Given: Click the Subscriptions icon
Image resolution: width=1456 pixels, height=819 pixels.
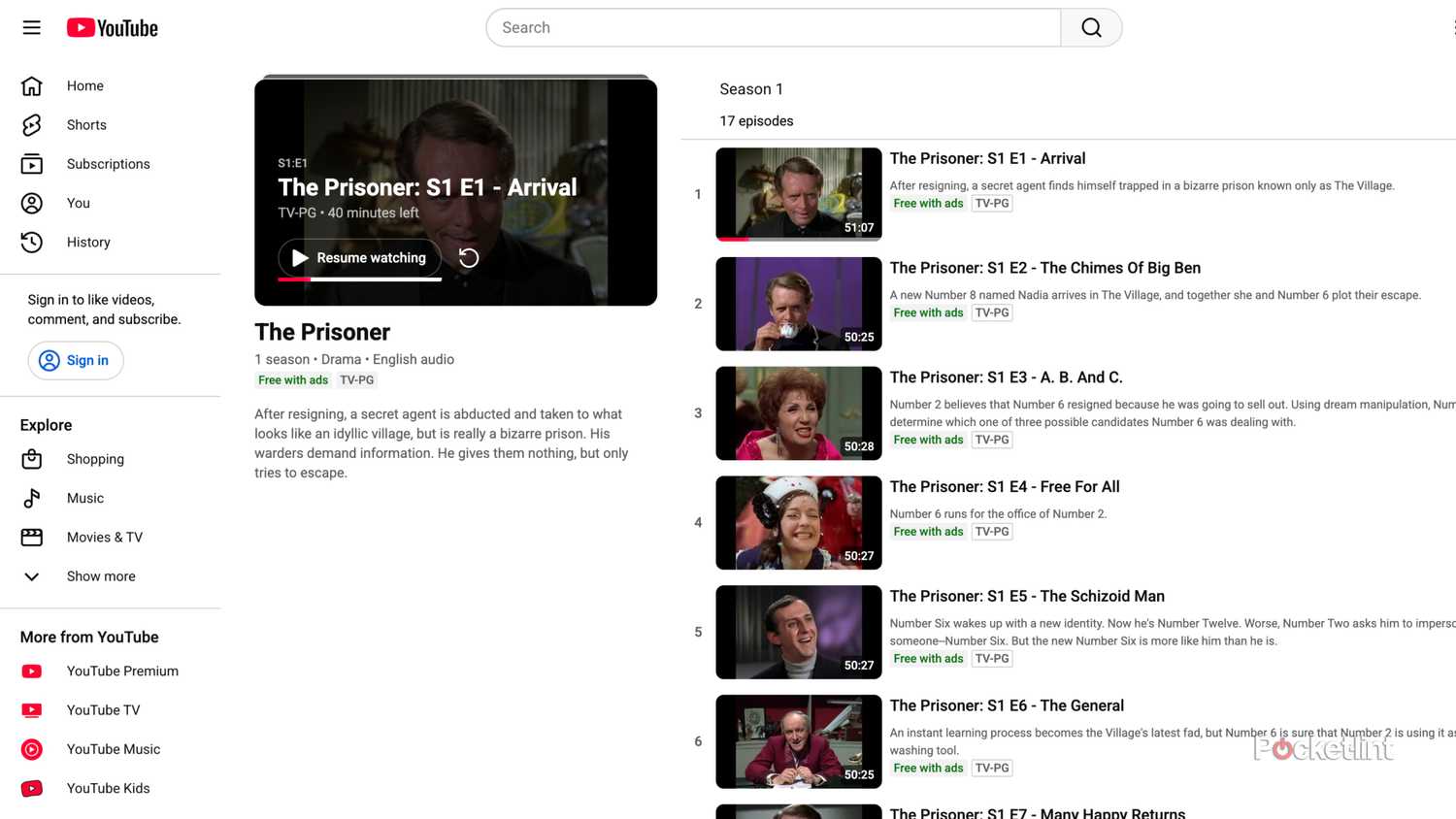Looking at the screenshot, I should (32, 164).
